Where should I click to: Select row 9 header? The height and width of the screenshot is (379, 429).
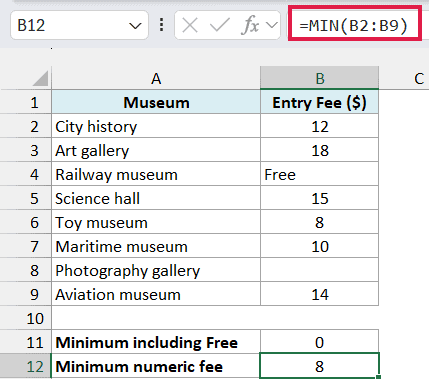[26, 294]
